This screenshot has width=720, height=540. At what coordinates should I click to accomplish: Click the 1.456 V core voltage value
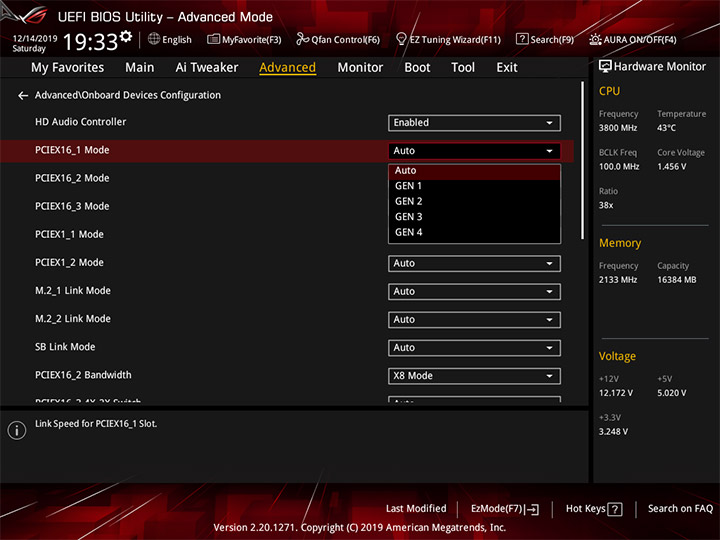tap(671, 167)
